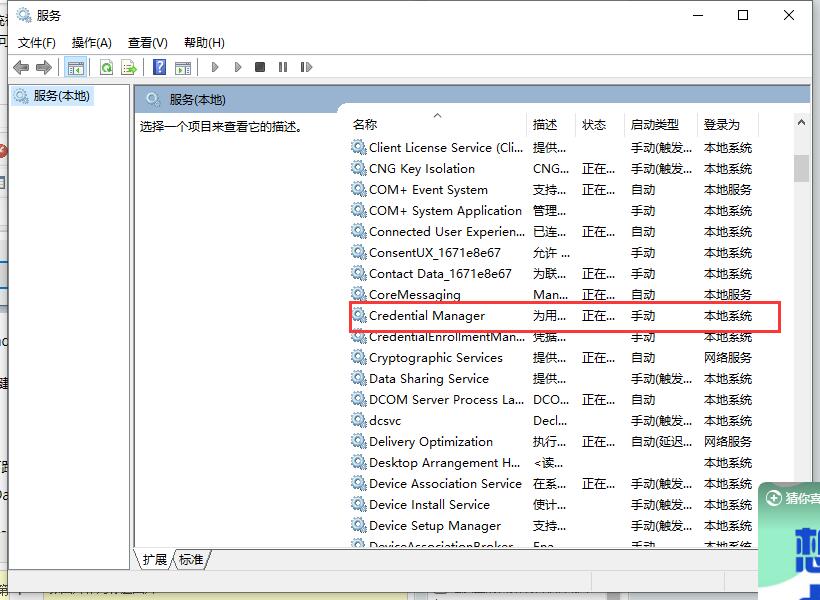Click the Services window title gear icon
Image resolution: width=820 pixels, height=600 pixels.
[24, 15]
